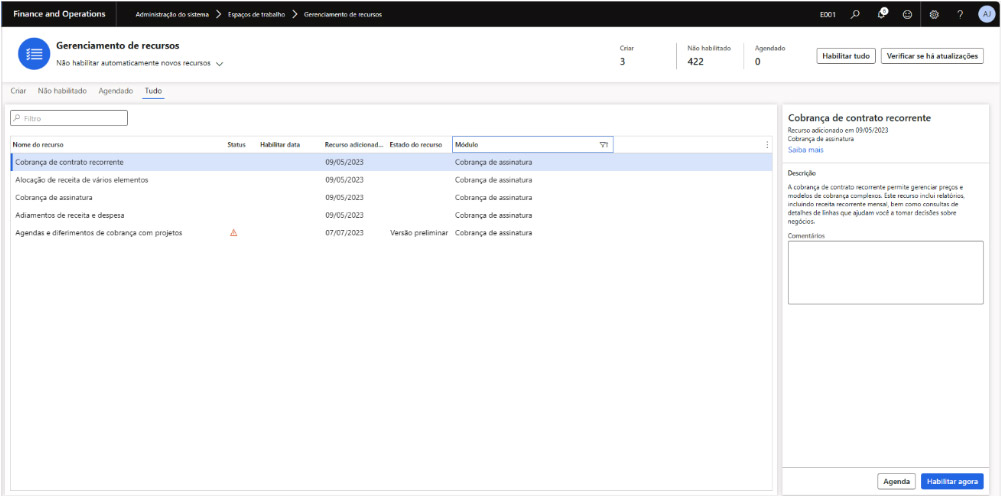Open the AJ user account avatar

(x=986, y=14)
